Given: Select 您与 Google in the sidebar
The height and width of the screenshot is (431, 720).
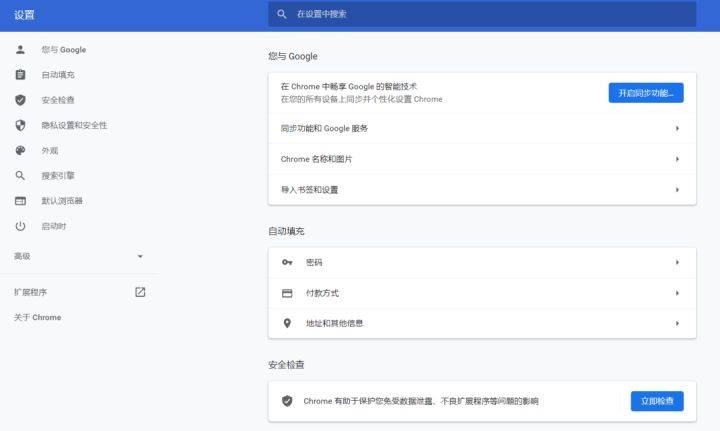Looking at the screenshot, I should (64, 50).
